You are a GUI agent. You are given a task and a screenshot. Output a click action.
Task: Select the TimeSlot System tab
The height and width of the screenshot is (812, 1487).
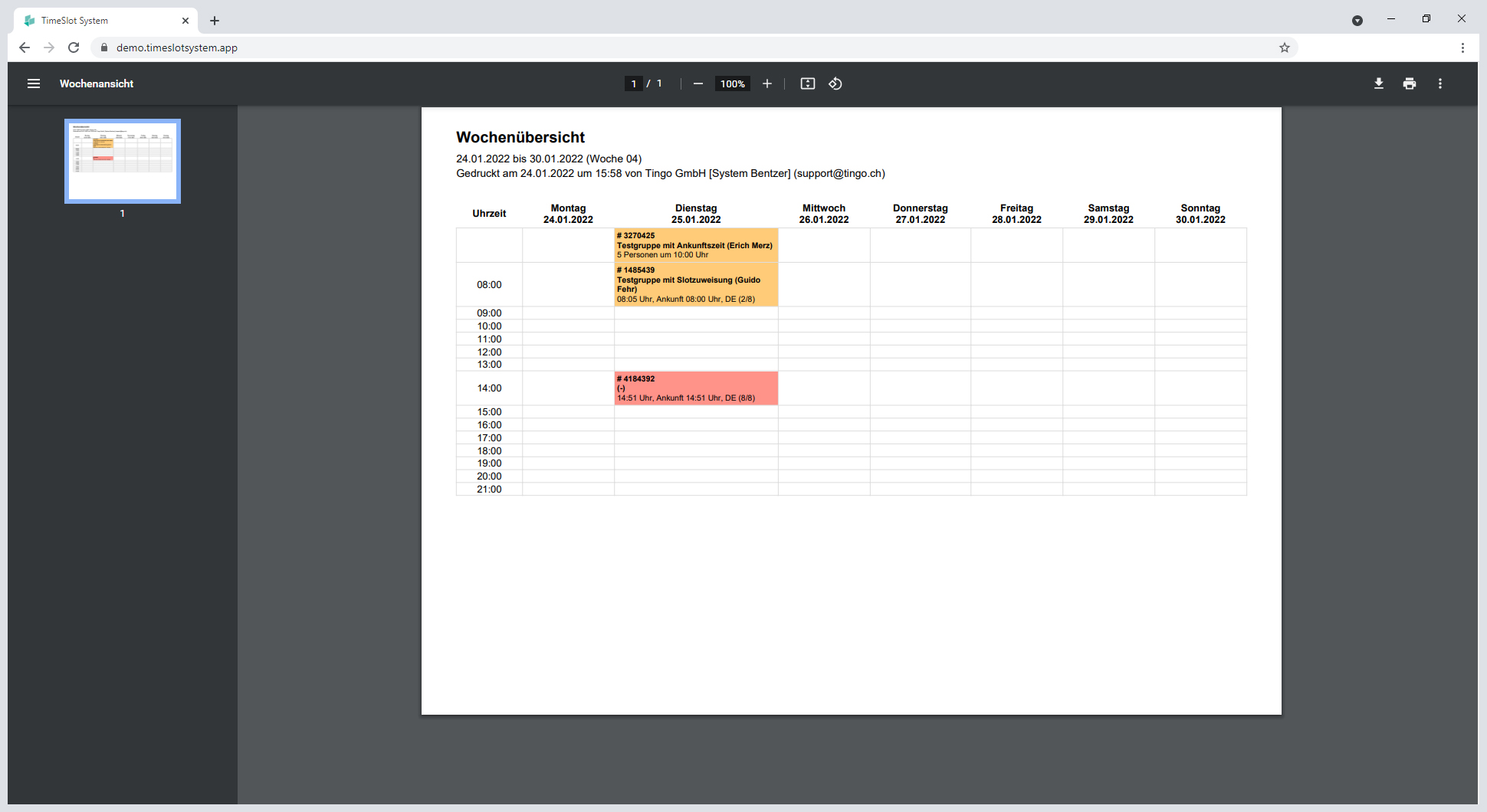[x=106, y=21]
